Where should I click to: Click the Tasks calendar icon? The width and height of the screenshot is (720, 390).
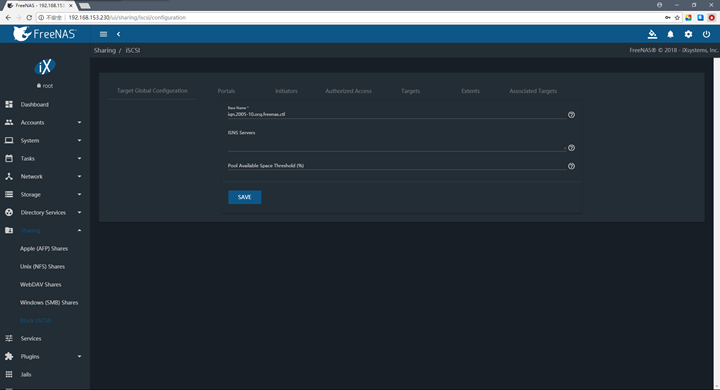[x=9, y=158]
